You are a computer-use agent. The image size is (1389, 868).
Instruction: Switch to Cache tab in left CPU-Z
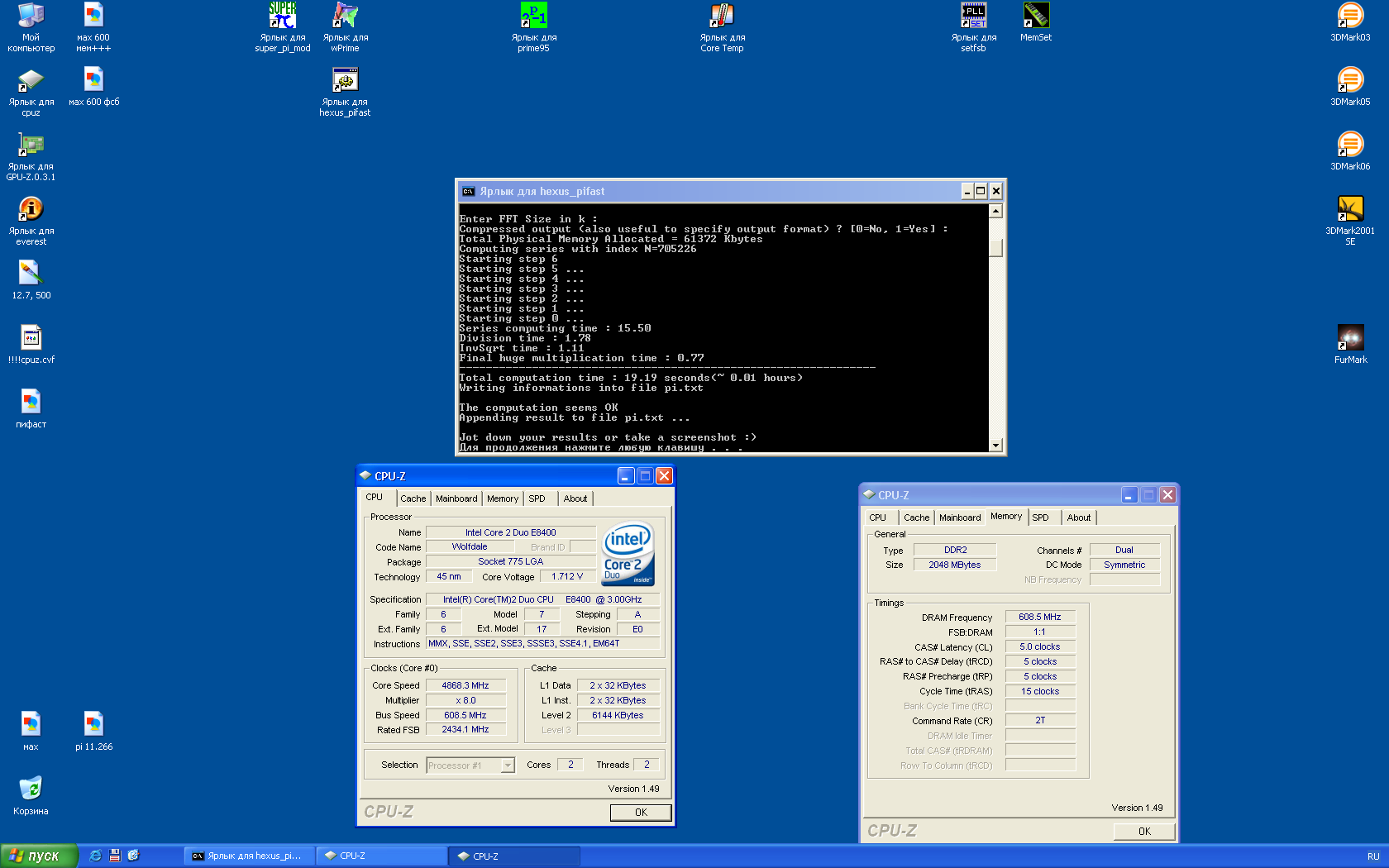click(x=413, y=498)
